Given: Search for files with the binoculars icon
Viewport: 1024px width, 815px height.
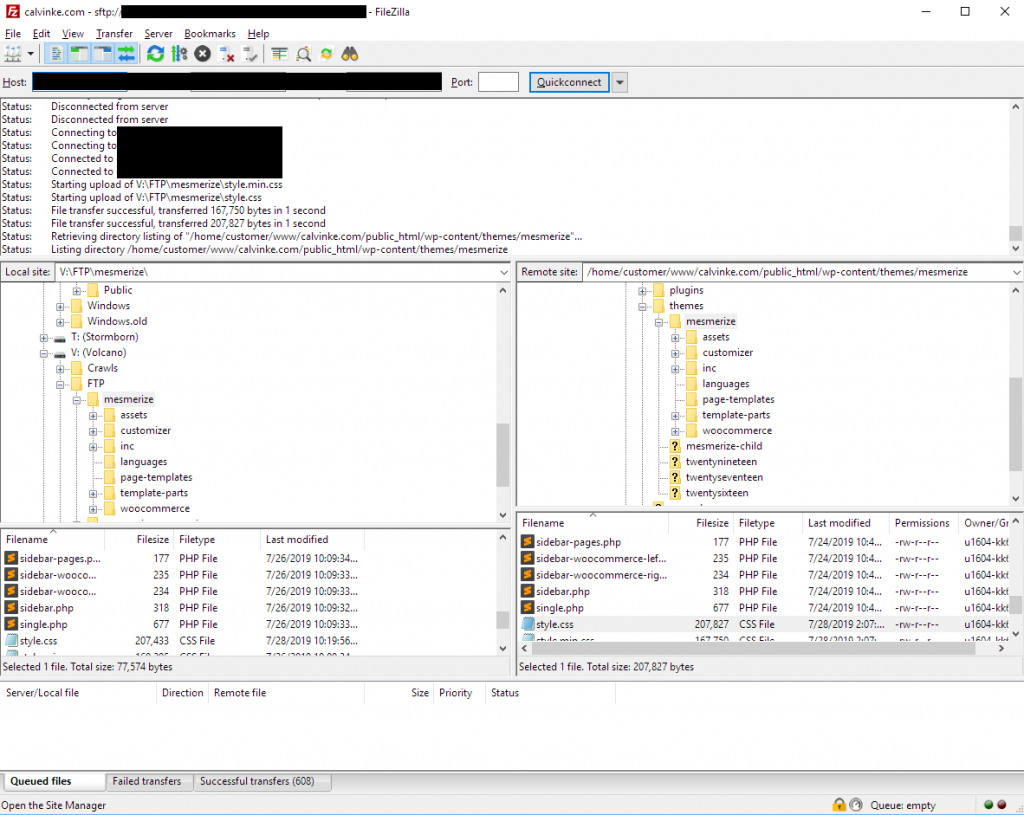Looking at the screenshot, I should pyautogui.click(x=350, y=54).
